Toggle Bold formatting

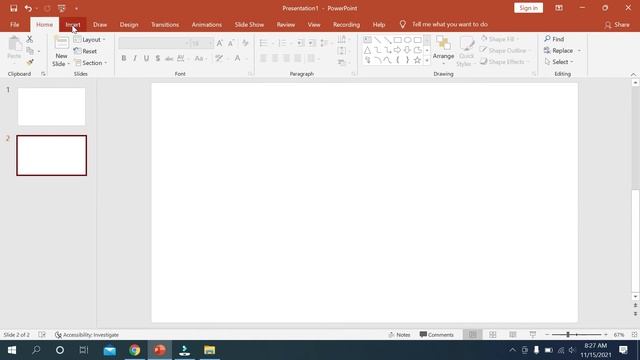coord(124,59)
